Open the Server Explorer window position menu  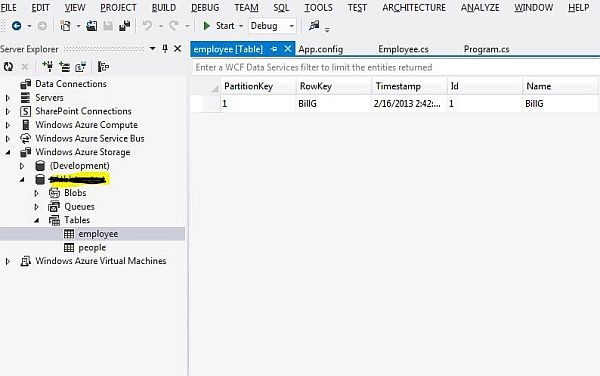point(152,49)
